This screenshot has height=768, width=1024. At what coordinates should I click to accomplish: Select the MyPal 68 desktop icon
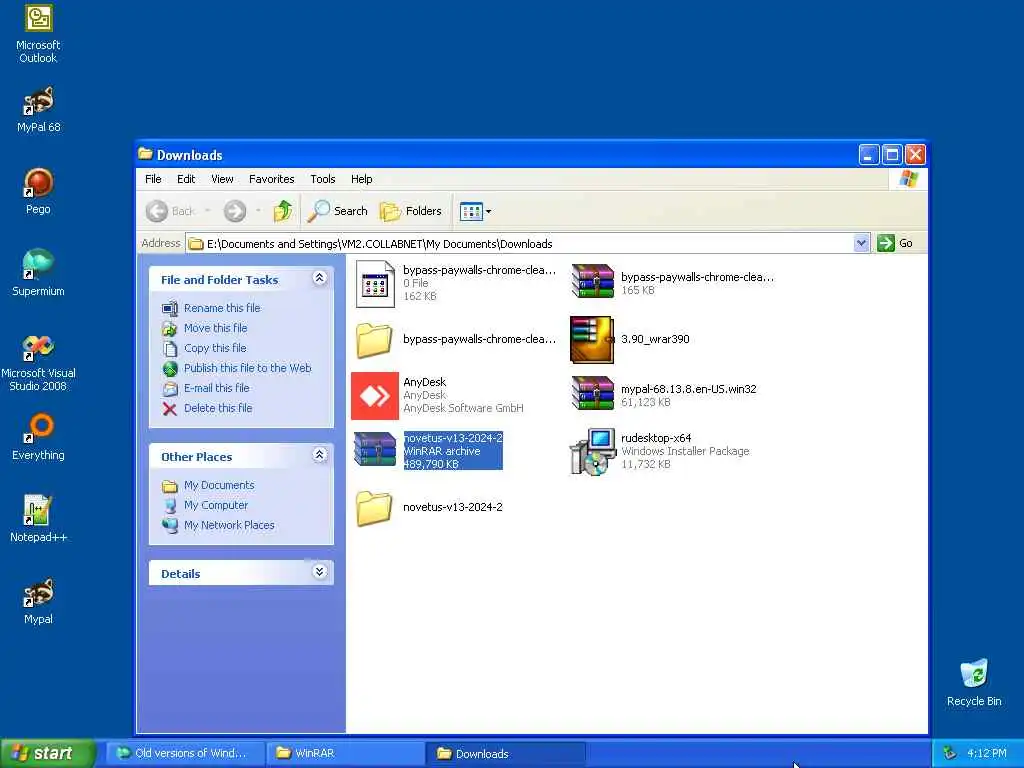pos(38,108)
